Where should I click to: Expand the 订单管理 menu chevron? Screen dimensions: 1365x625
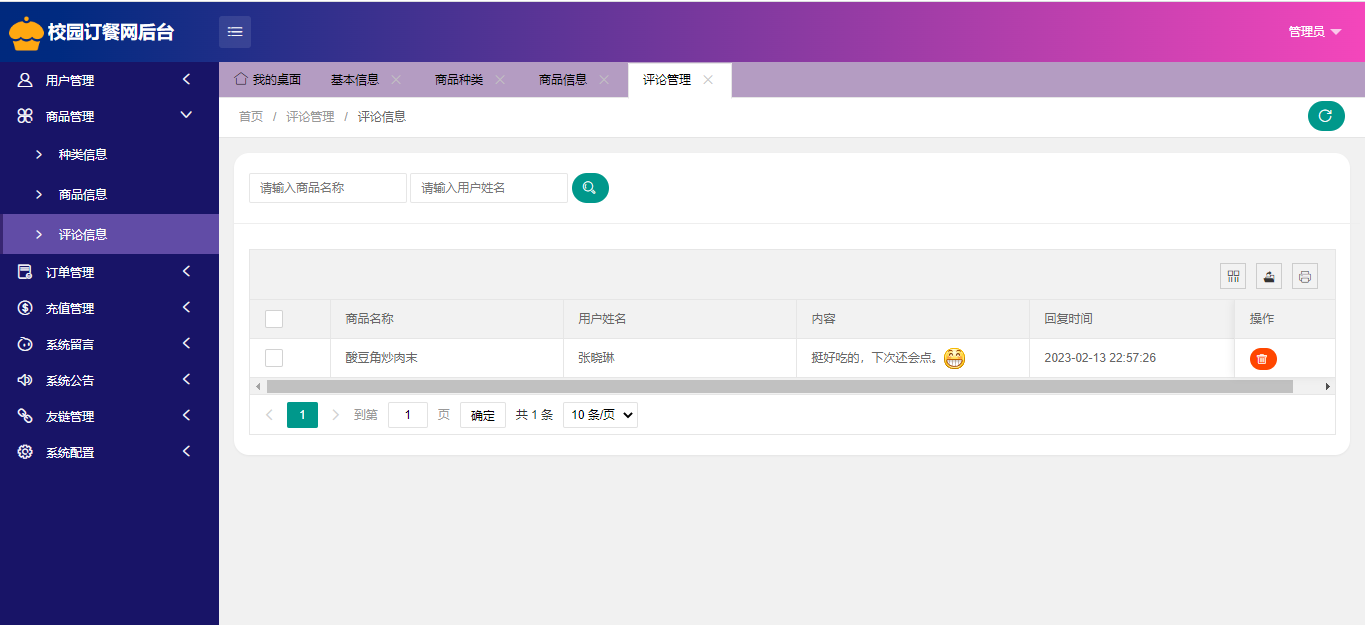point(186,271)
